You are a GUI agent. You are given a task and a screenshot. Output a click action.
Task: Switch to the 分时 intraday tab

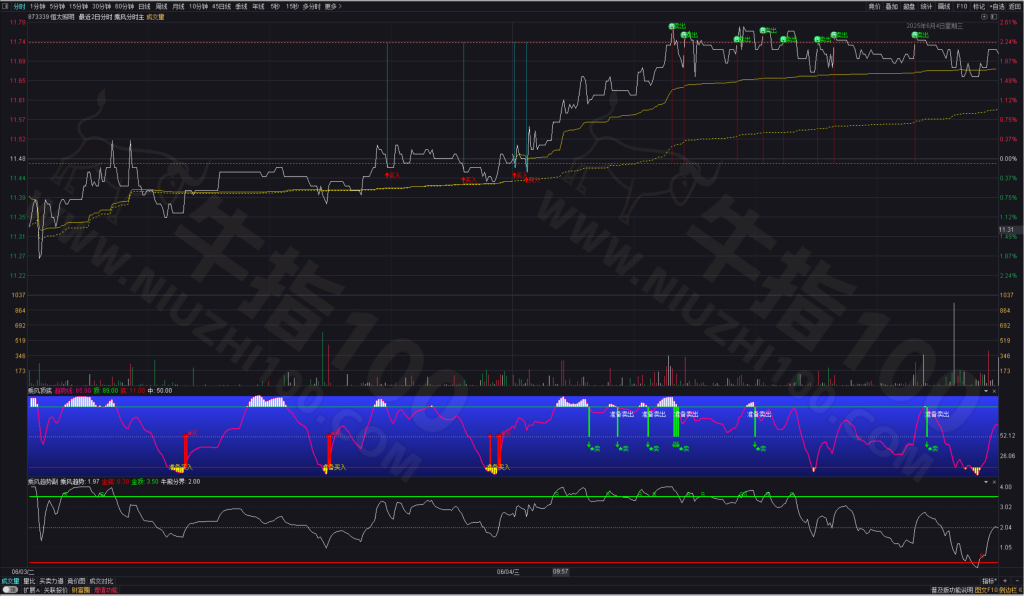coord(20,7)
